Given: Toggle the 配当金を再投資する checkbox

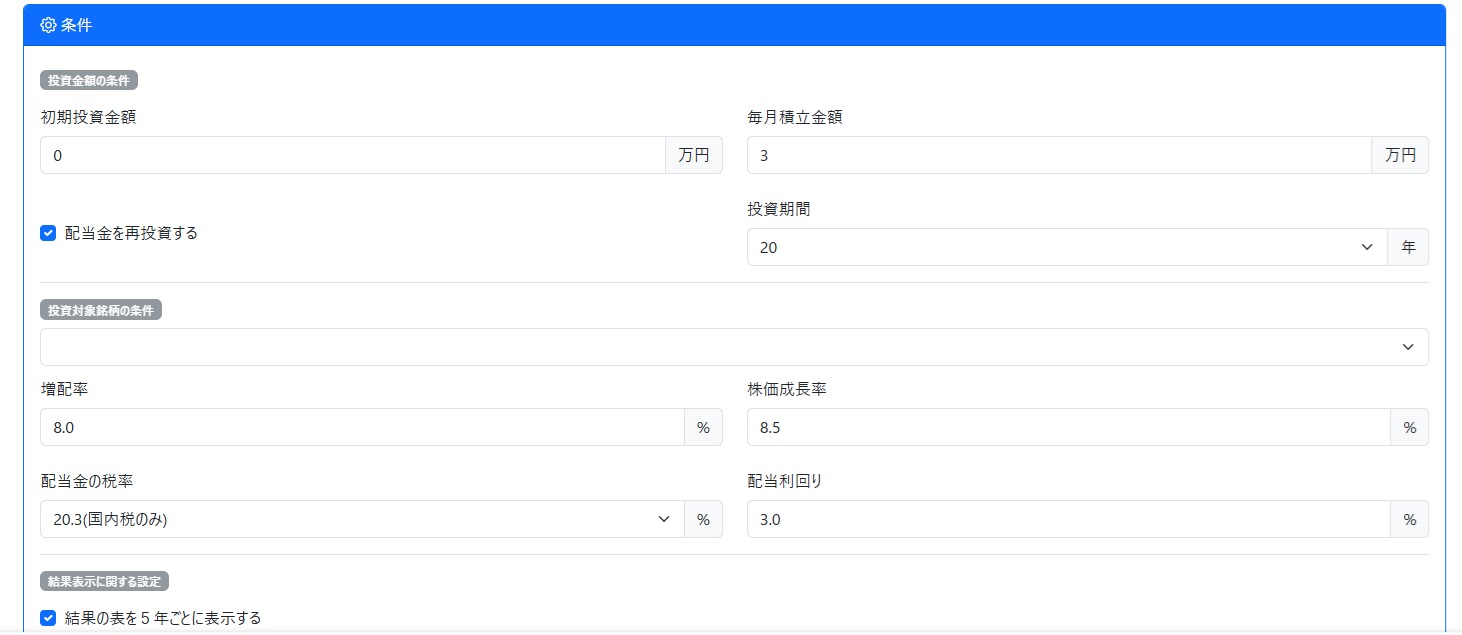Looking at the screenshot, I should 48,233.
